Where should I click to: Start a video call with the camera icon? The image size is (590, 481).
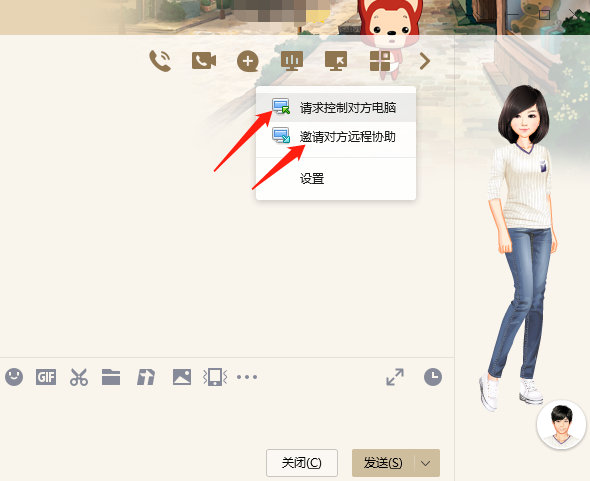point(204,61)
